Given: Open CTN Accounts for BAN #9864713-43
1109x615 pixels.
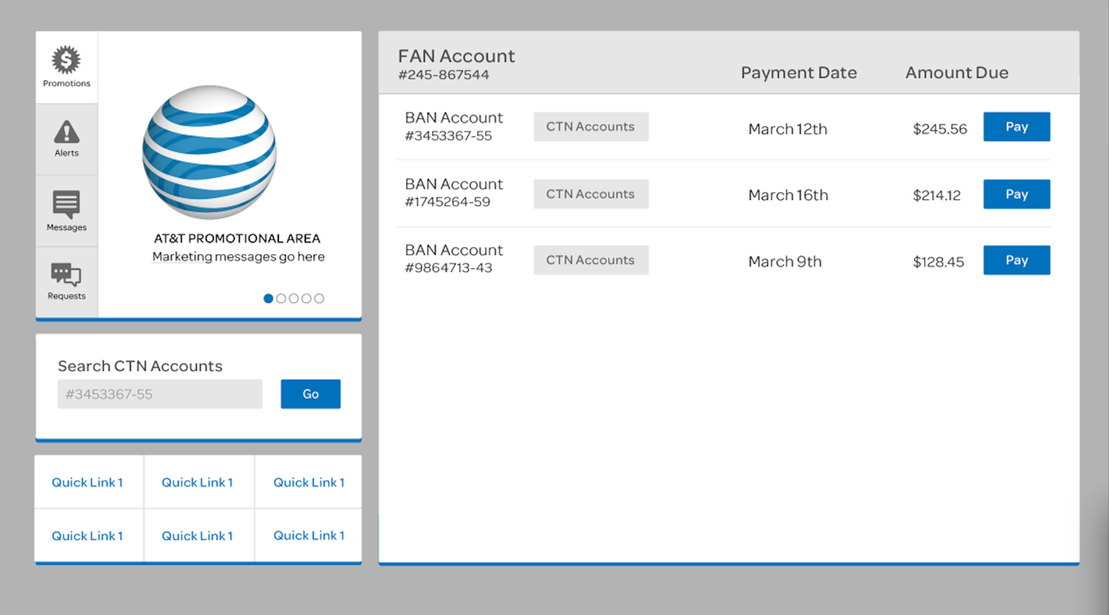Looking at the screenshot, I should click(x=591, y=260).
